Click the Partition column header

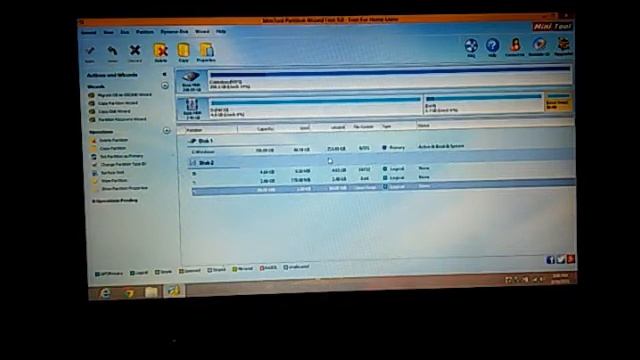tap(194, 130)
